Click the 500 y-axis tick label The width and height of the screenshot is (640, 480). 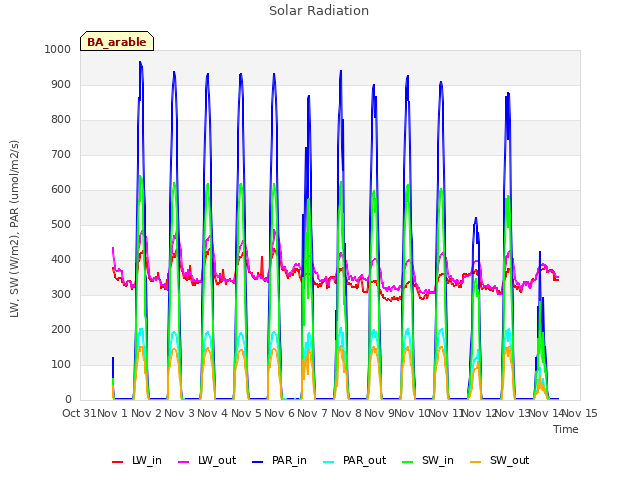61,224
